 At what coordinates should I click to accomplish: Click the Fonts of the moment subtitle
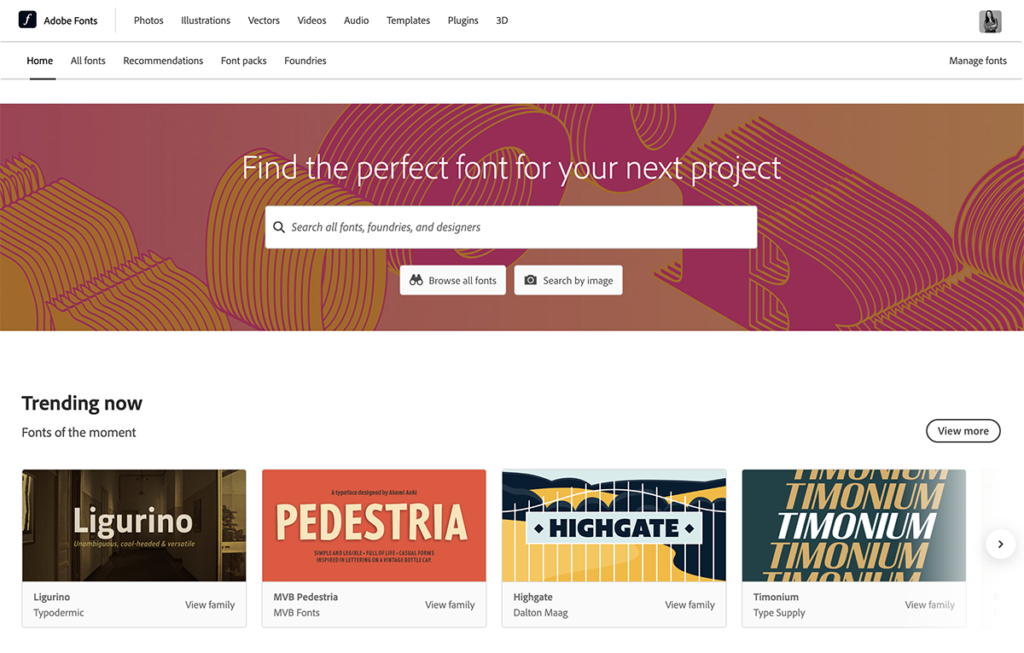click(x=79, y=432)
